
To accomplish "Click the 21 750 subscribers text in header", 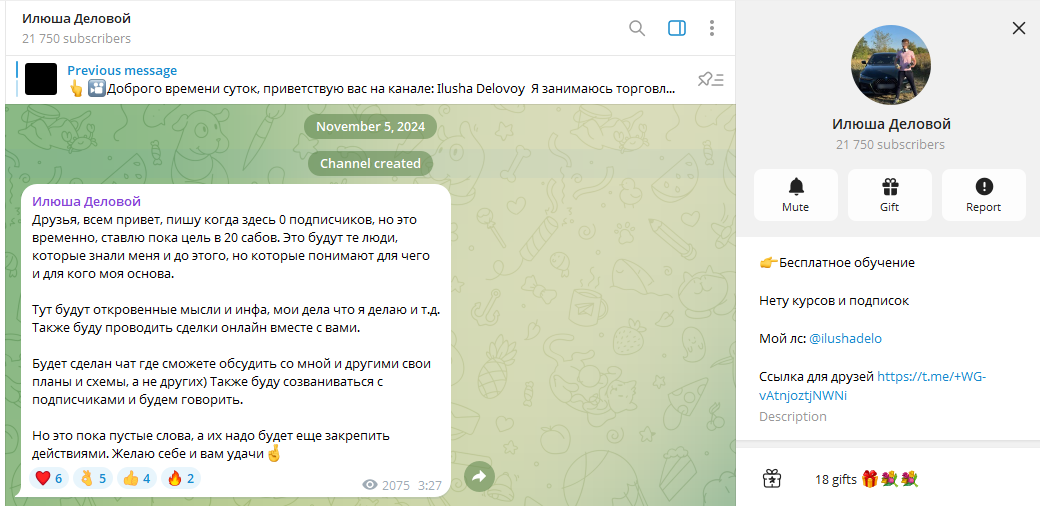I will click(76, 38).
